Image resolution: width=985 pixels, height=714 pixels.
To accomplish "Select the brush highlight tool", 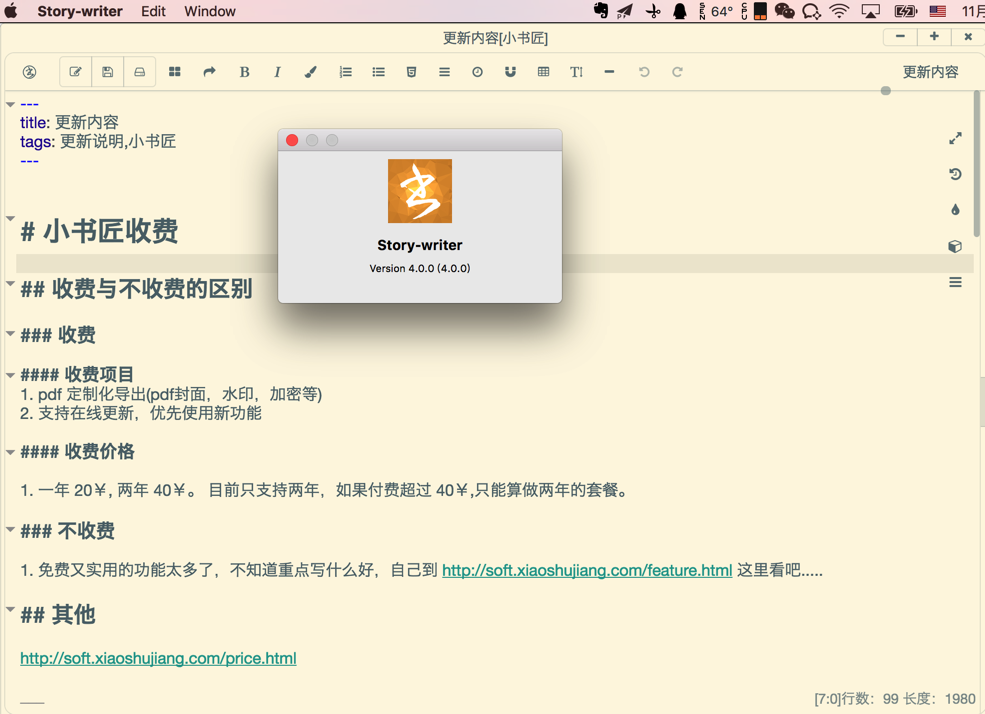I will click(x=310, y=72).
